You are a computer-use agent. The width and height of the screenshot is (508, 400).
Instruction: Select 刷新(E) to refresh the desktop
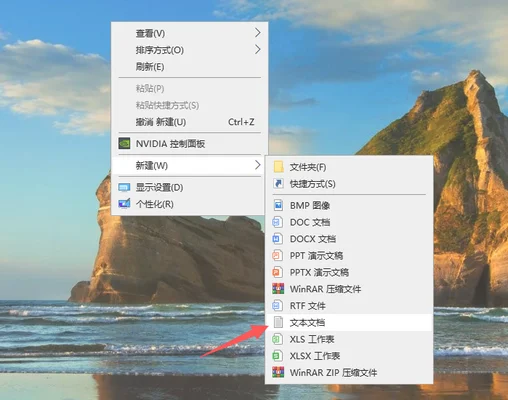pyautogui.click(x=189, y=67)
